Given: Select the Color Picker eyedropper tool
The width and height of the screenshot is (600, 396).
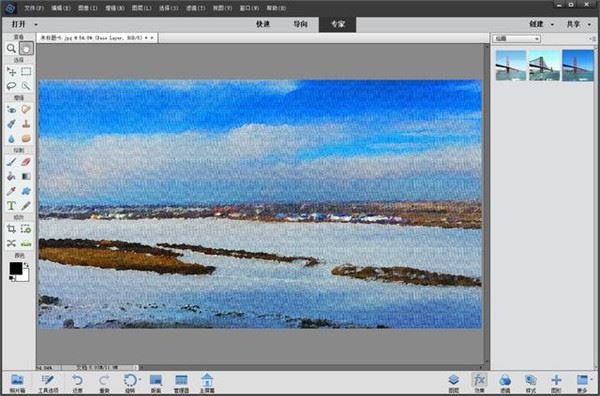Looking at the screenshot, I should pyautogui.click(x=11, y=191).
